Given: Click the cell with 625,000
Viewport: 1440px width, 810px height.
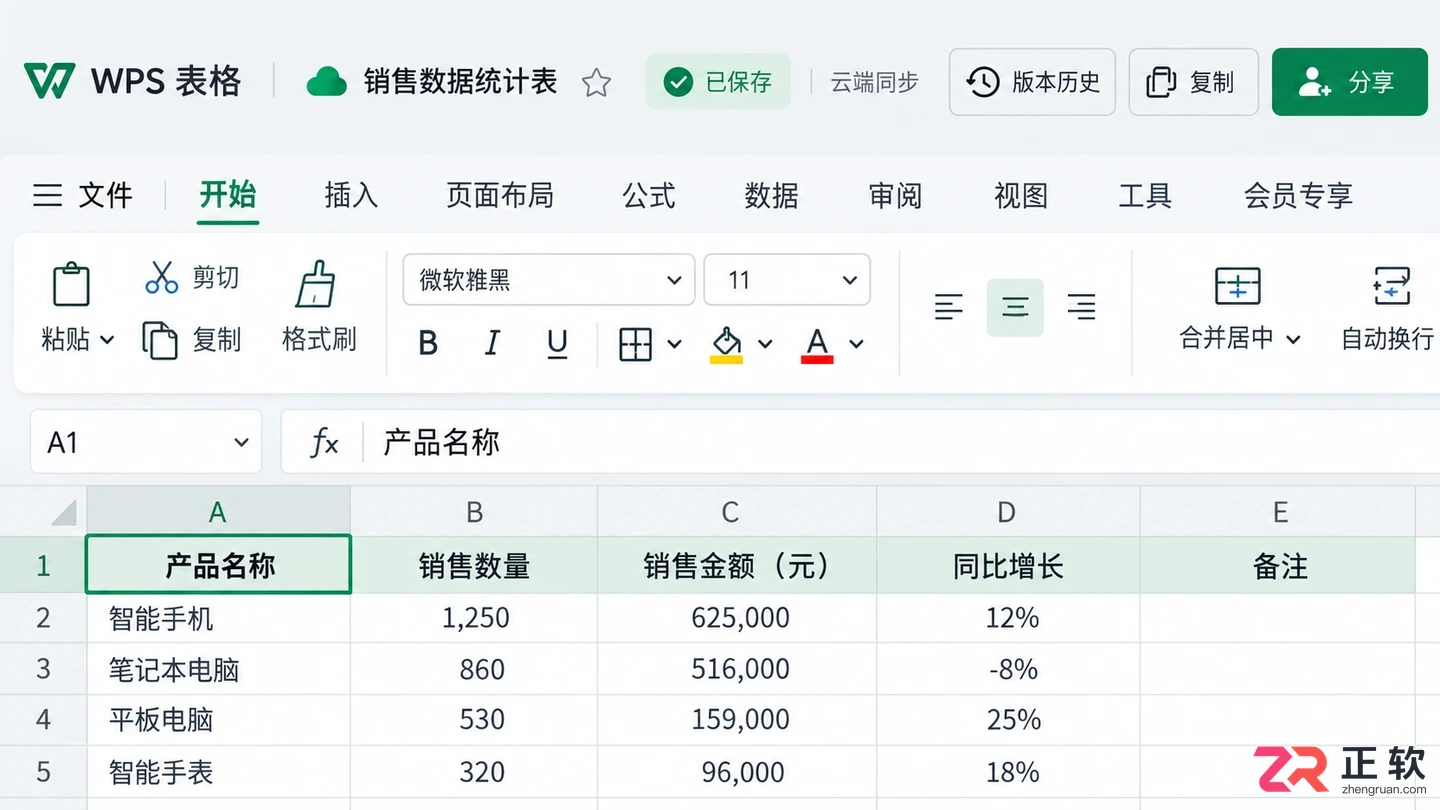Looking at the screenshot, I should pos(737,618).
